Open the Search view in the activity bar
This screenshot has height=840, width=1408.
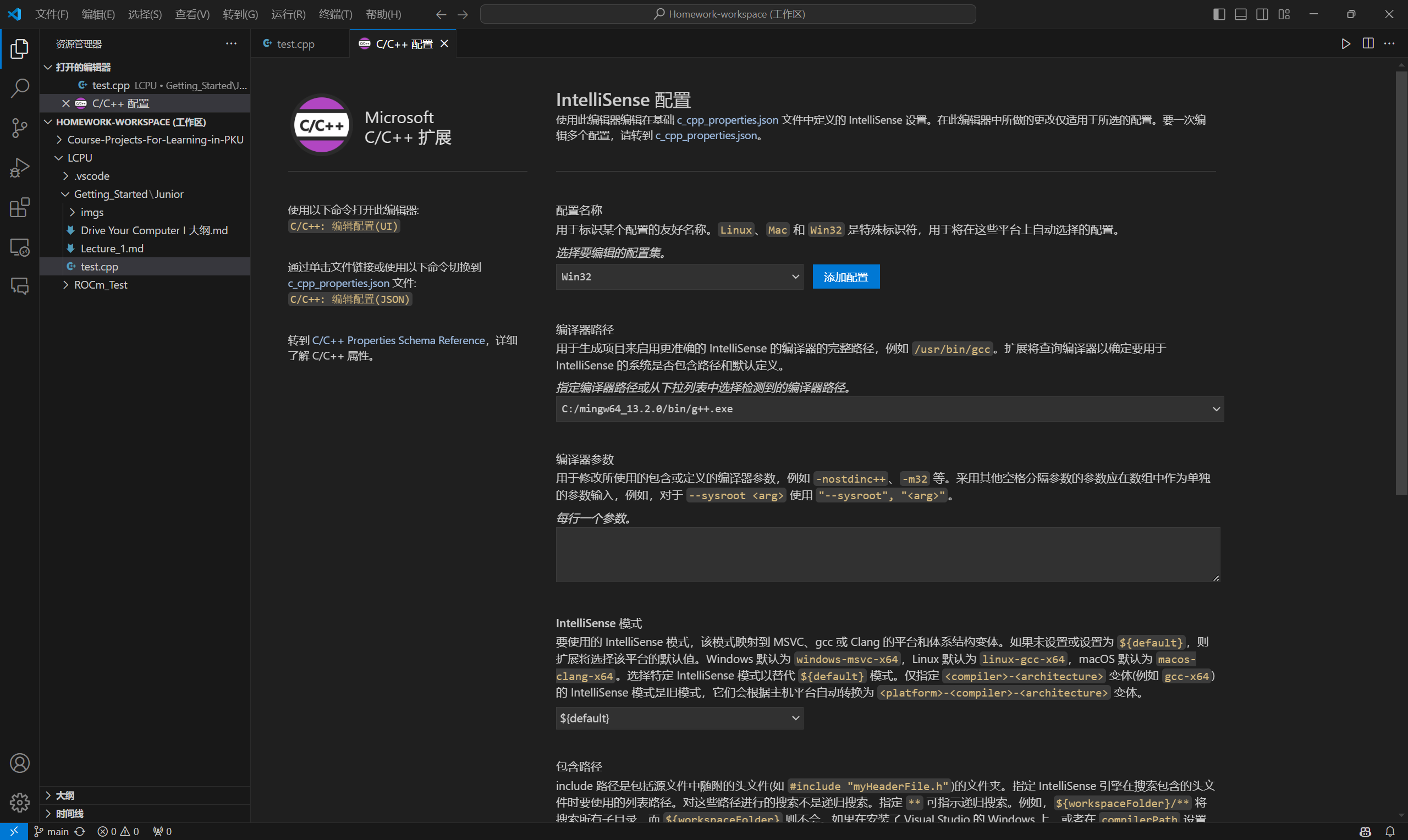(x=20, y=89)
